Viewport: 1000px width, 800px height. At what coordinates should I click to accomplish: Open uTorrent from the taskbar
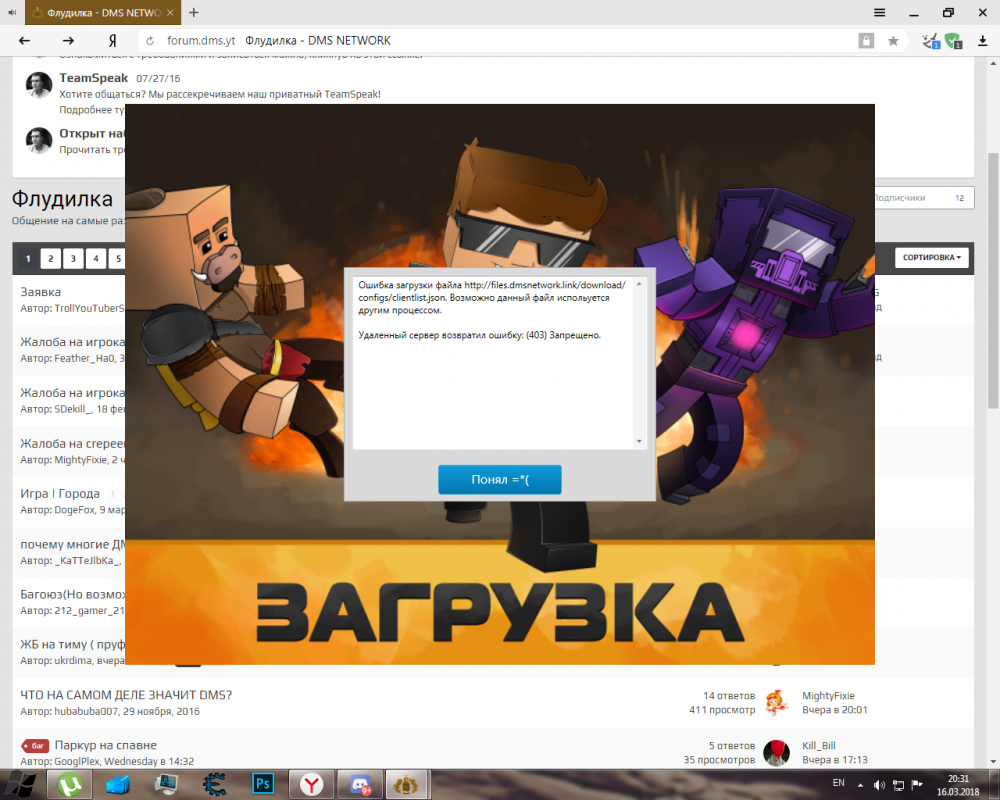pyautogui.click(x=72, y=783)
